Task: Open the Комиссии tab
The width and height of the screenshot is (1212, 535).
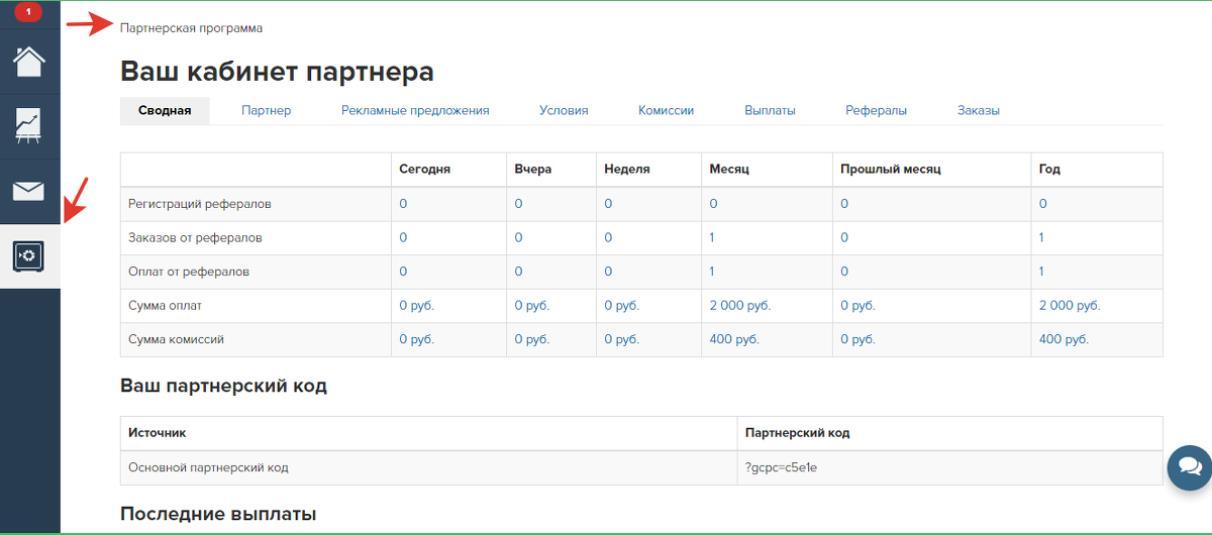Action: [666, 111]
